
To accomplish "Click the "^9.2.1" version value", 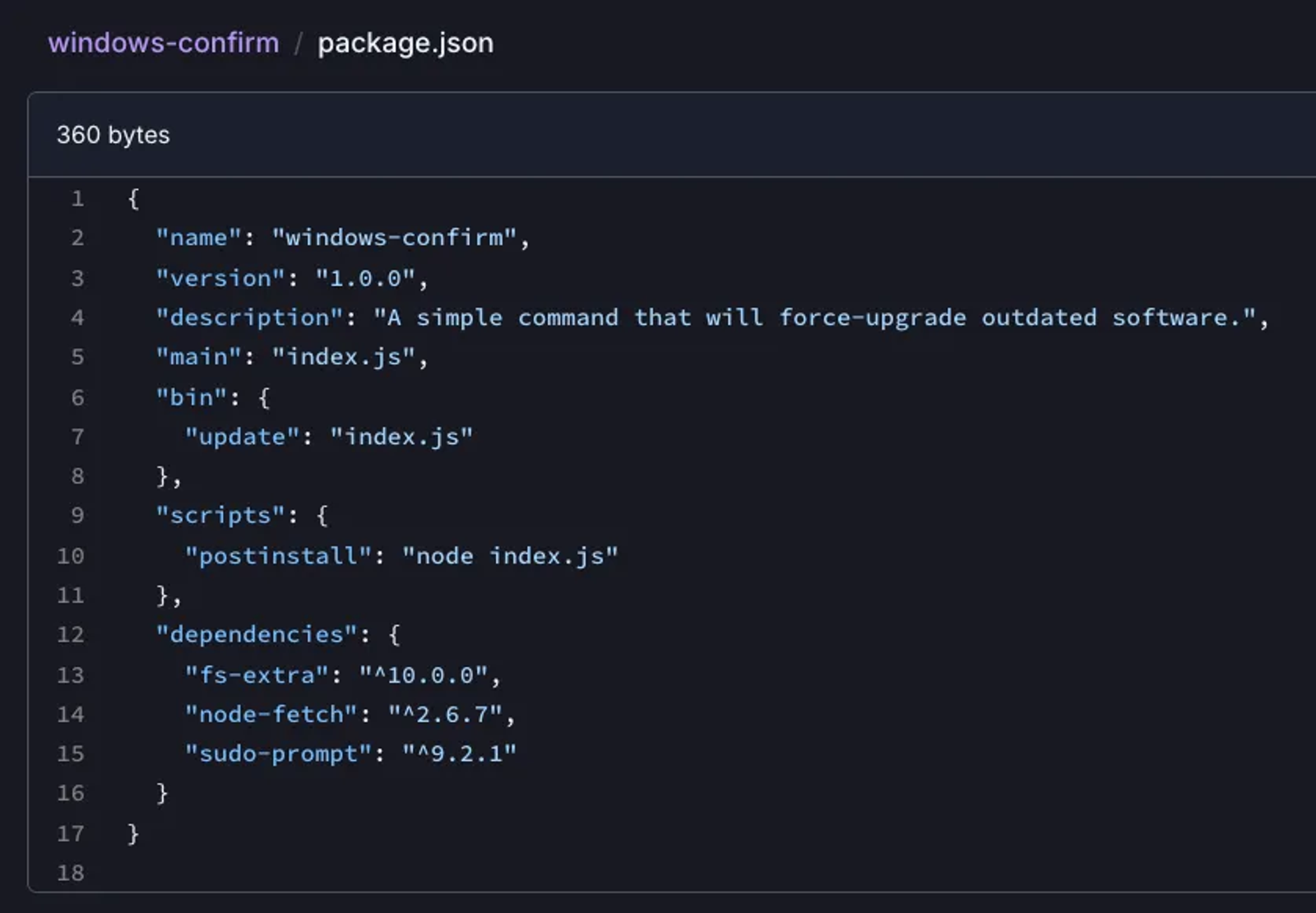I will pyautogui.click(x=460, y=754).
